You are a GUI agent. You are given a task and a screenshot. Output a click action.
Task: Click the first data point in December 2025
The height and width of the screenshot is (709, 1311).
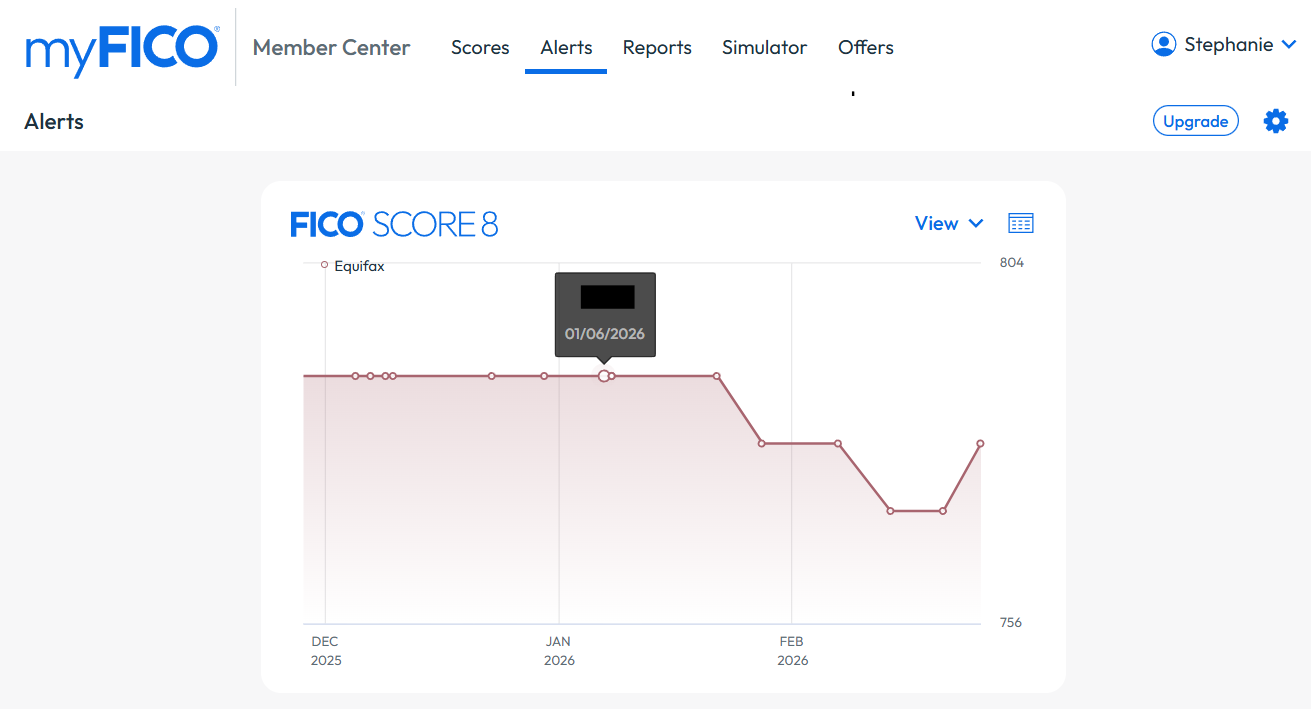click(355, 376)
